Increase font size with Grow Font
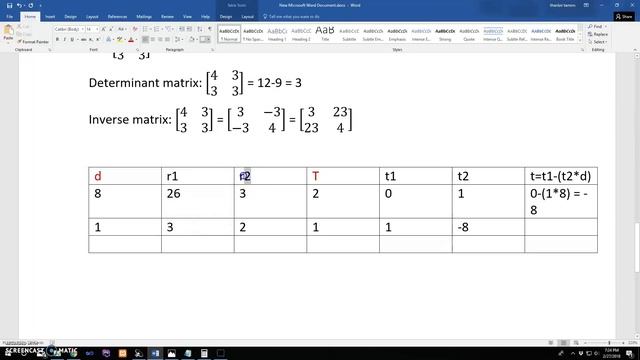The width and height of the screenshot is (640, 360). coord(103,29)
